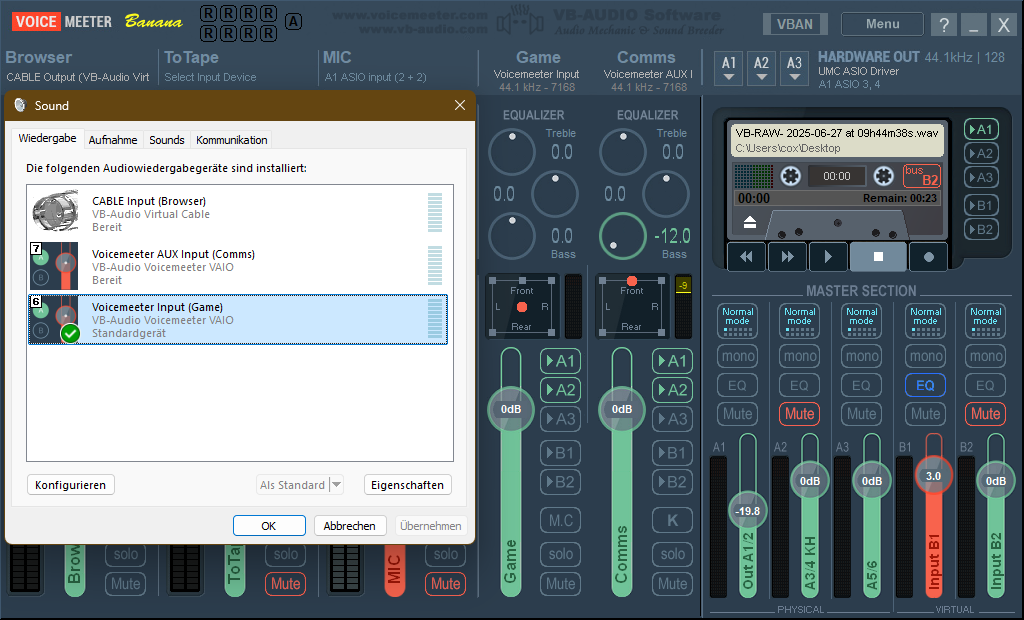Toggle cassette routing to B1
Viewport: 1024px width, 620px height.
[981, 205]
